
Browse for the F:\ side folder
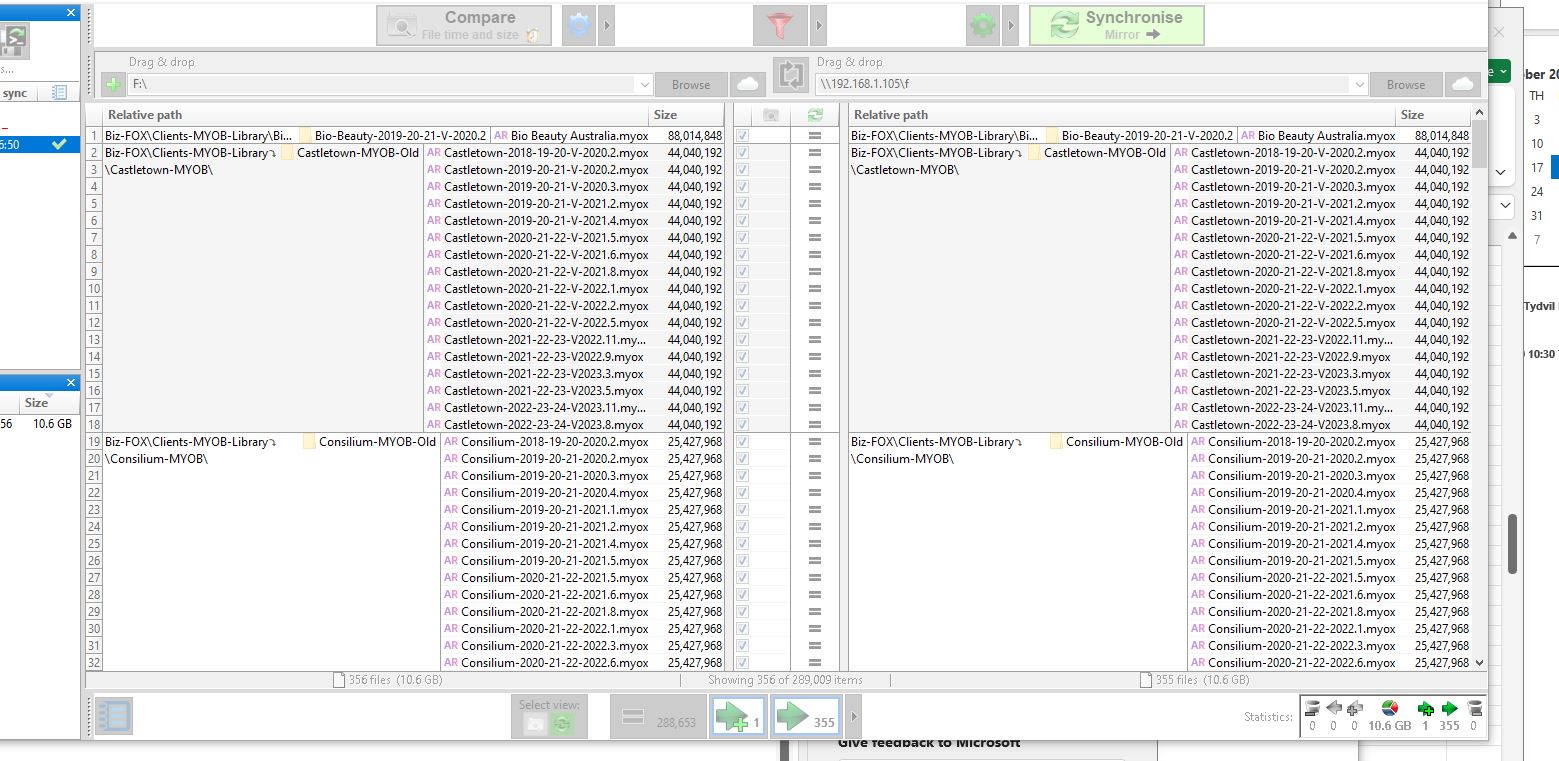pyautogui.click(x=691, y=85)
